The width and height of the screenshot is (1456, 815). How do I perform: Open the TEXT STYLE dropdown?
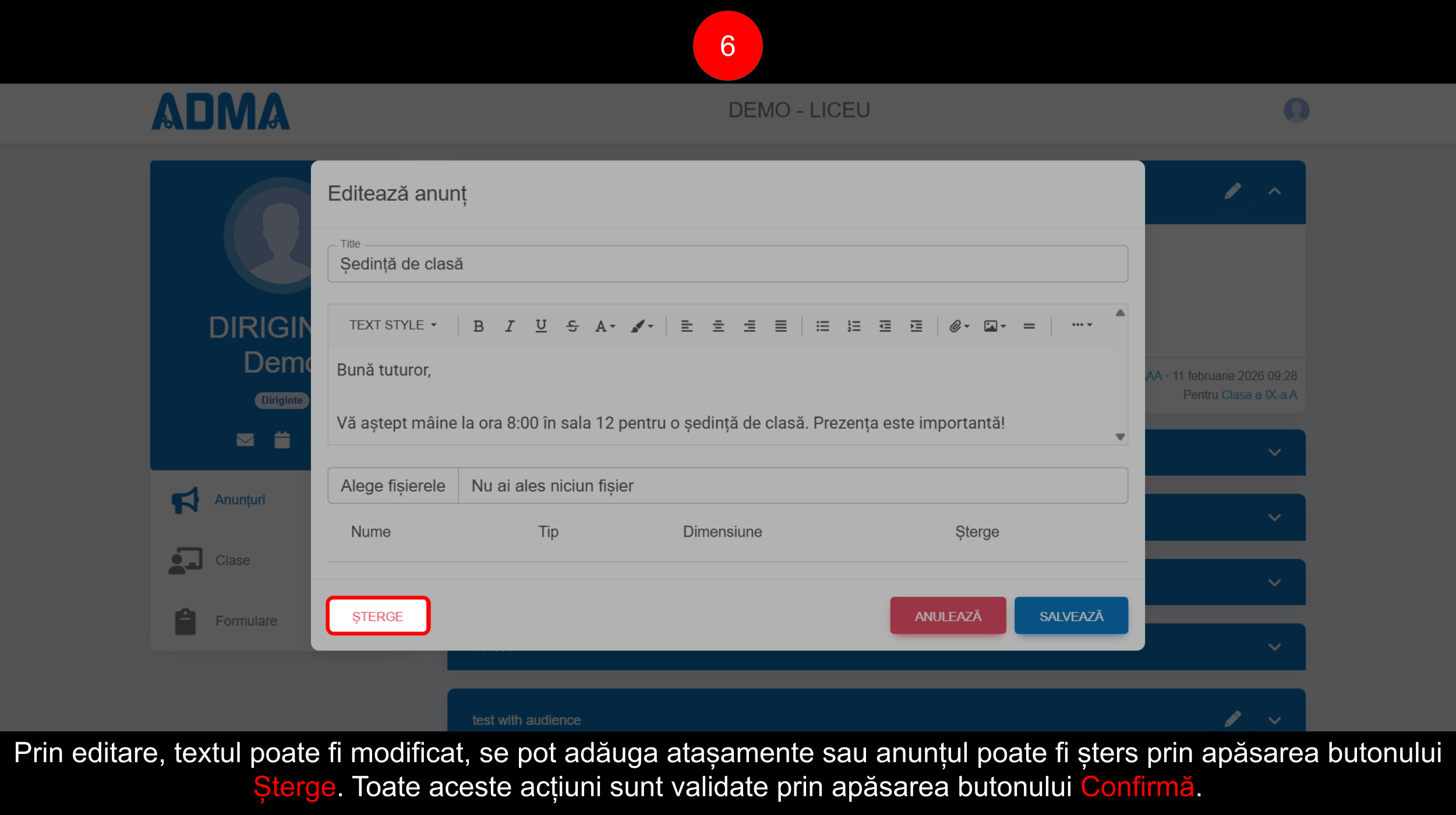[393, 325]
